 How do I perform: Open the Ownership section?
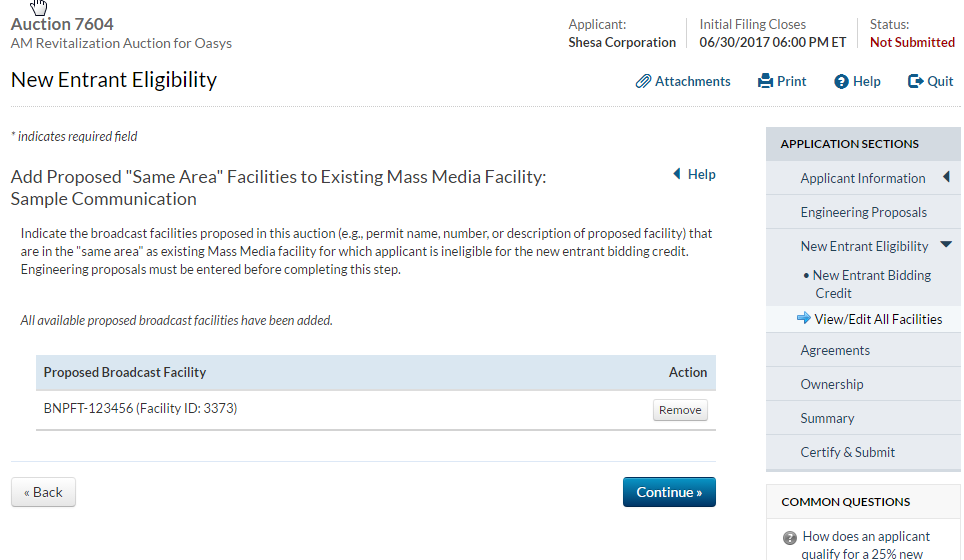coord(831,384)
